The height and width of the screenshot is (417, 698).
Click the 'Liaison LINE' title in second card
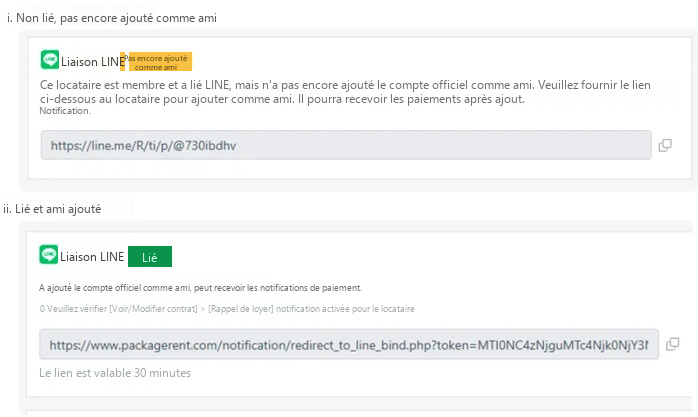92,257
